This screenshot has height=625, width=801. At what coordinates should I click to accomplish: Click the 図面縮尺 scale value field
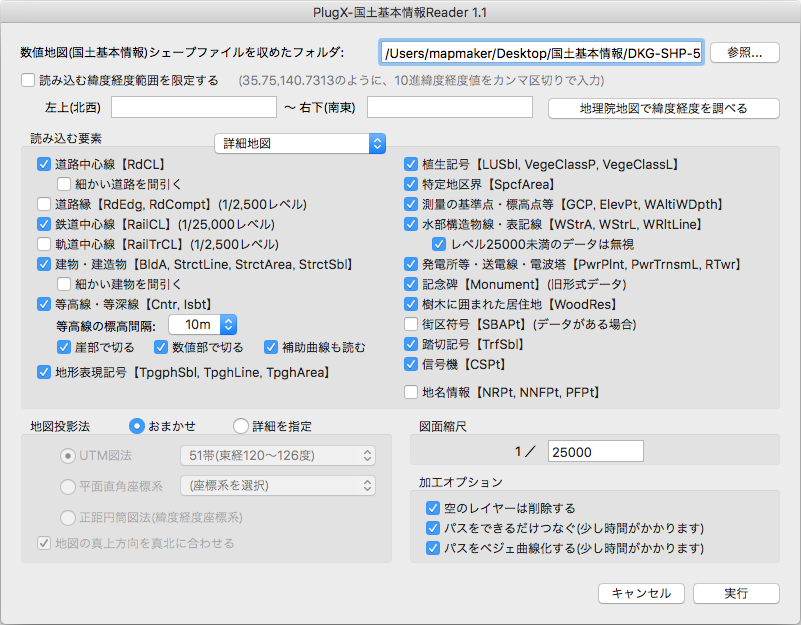point(597,450)
